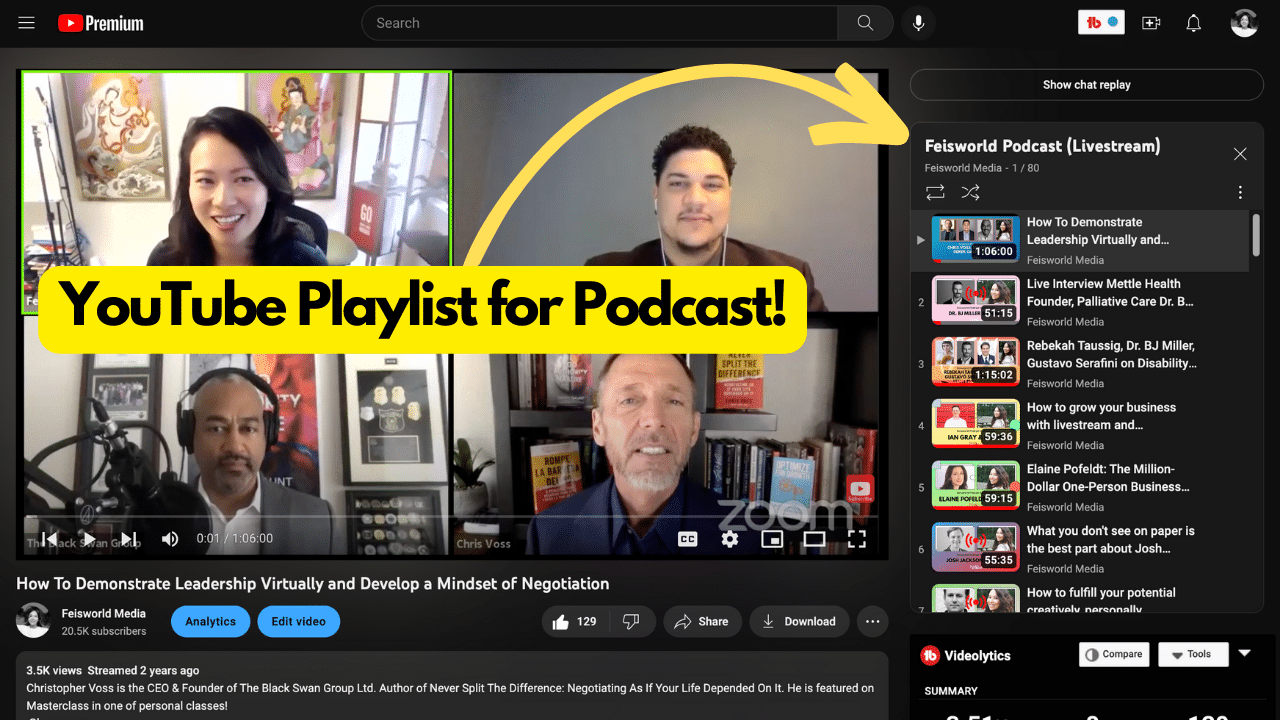Skip to next video
1280x720 pixels.
tap(129, 539)
